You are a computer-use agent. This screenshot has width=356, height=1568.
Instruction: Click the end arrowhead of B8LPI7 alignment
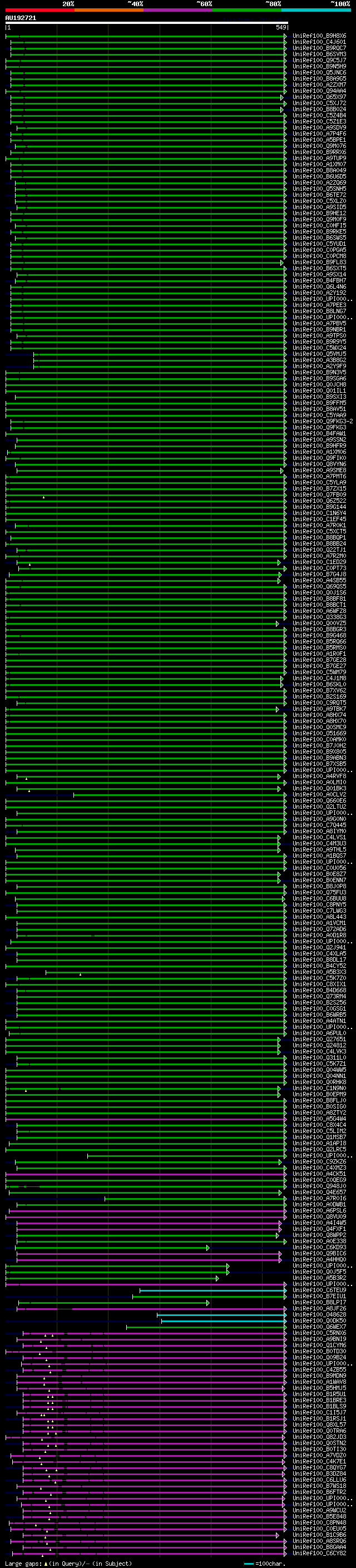(208, 1303)
